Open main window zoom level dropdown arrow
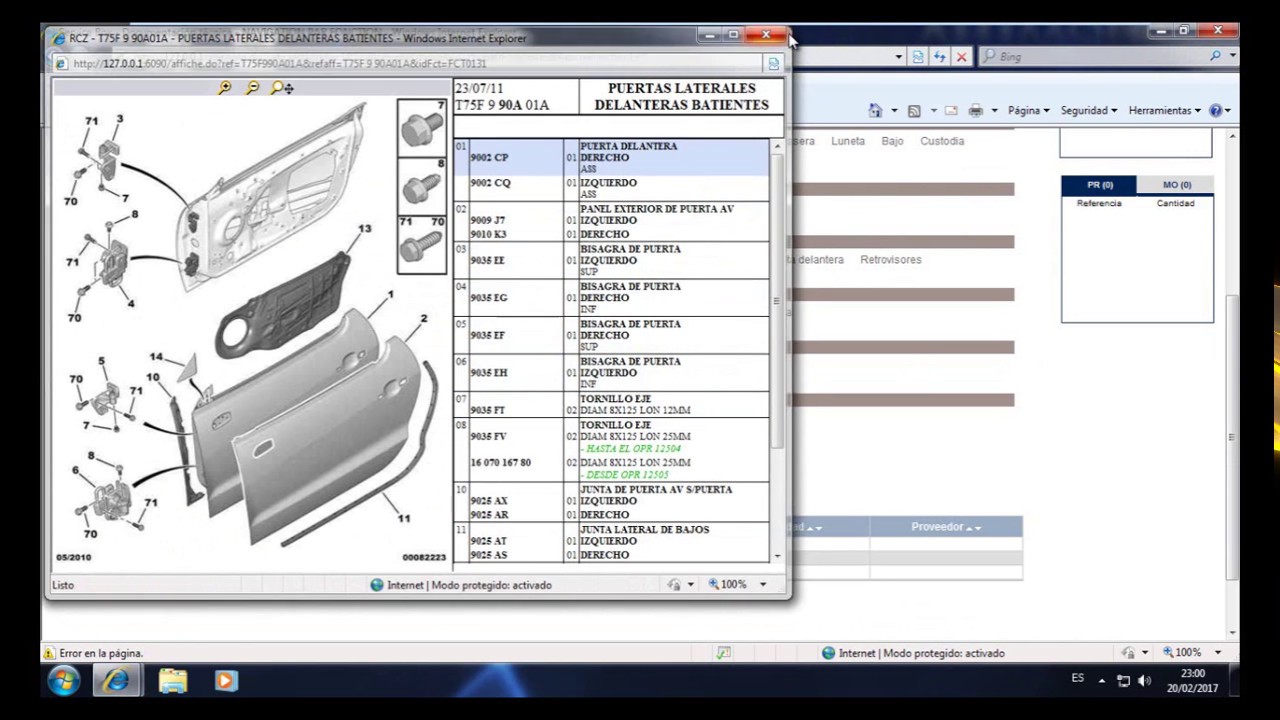 tap(1217, 653)
